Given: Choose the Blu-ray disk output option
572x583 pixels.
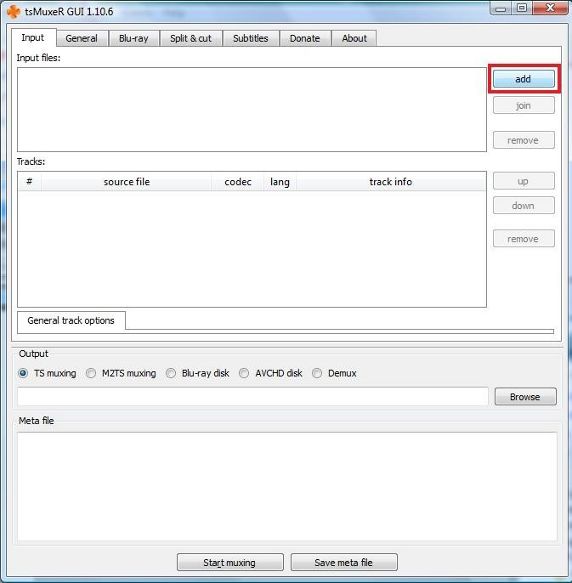Looking at the screenshot, I should 171,373.
